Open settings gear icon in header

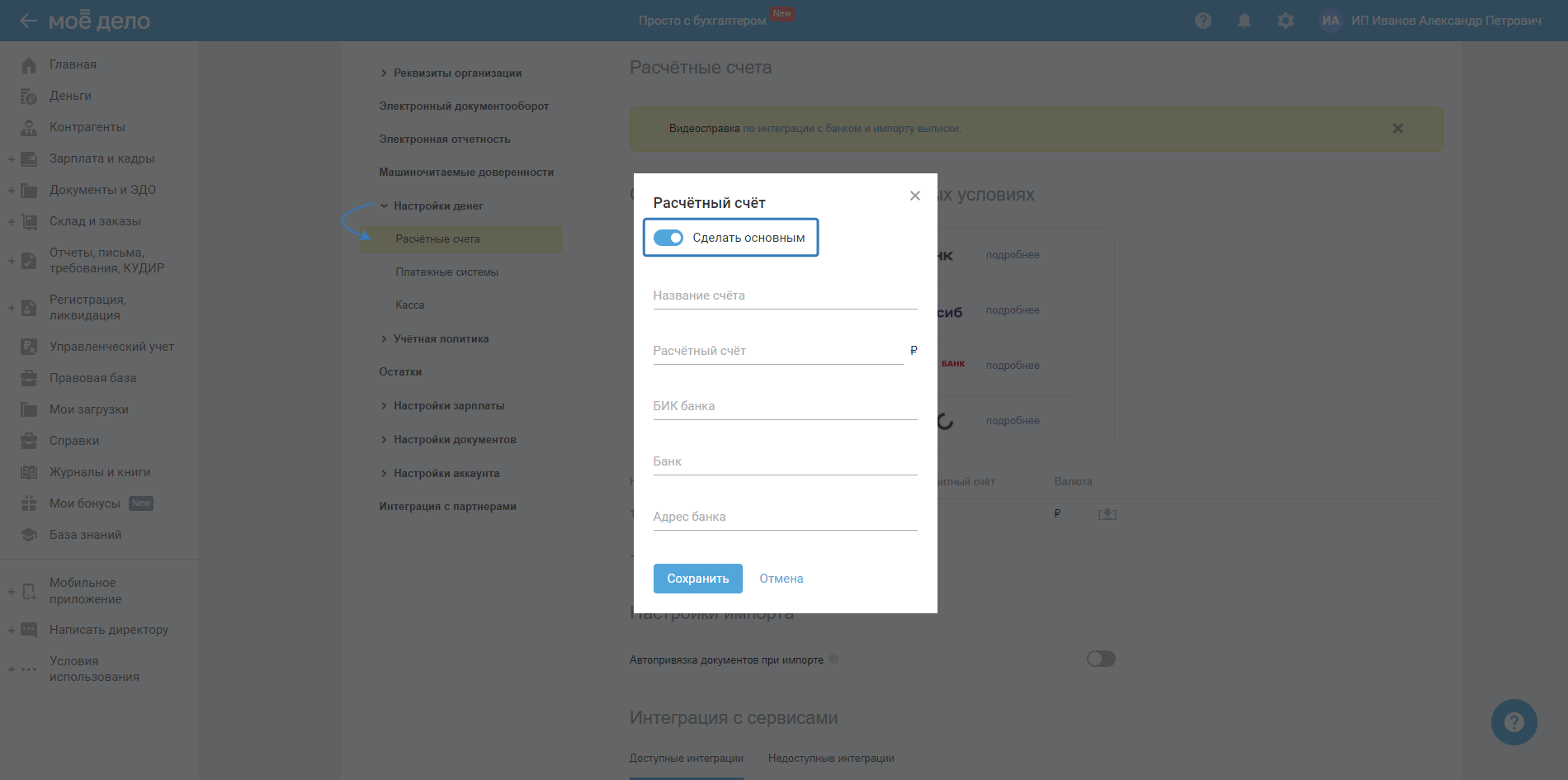(1285, 21)
